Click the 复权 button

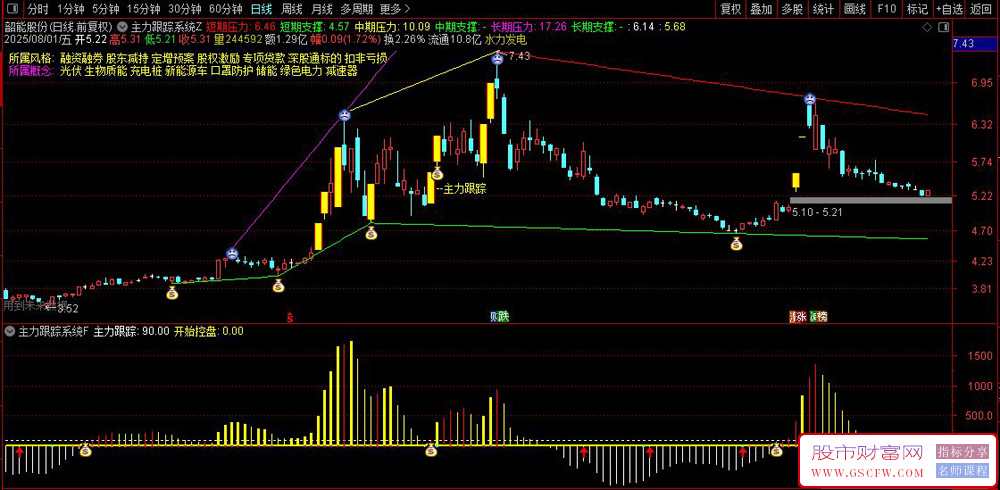[730, 9]
